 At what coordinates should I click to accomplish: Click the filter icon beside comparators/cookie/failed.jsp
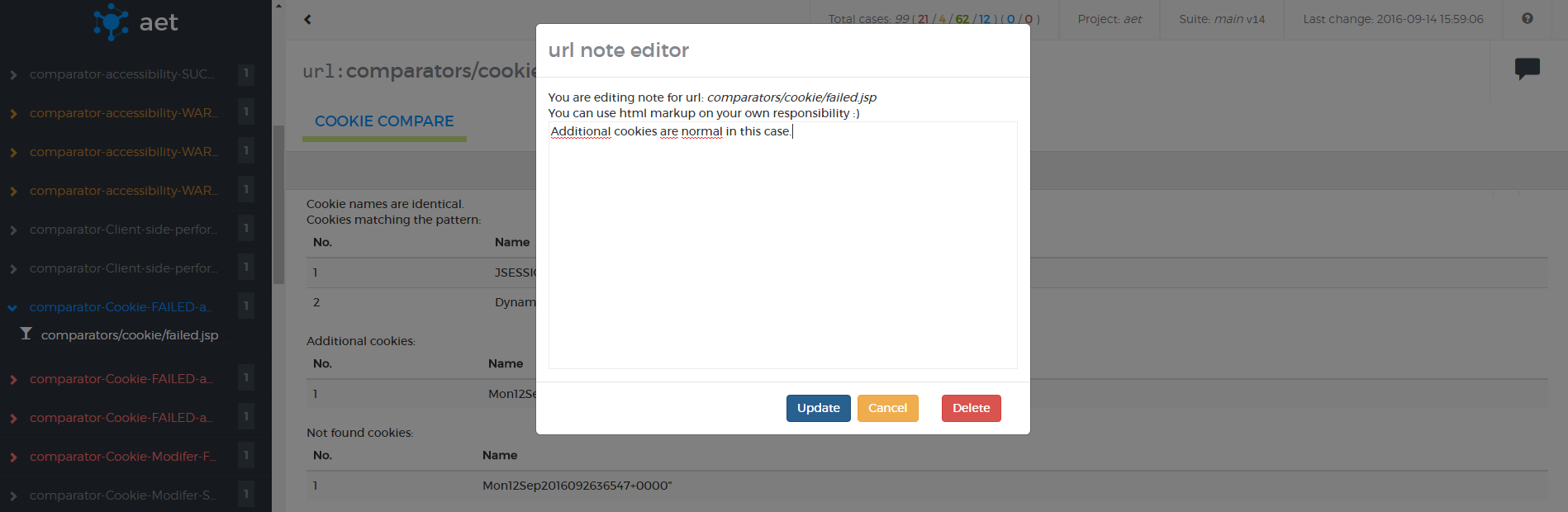26,334
